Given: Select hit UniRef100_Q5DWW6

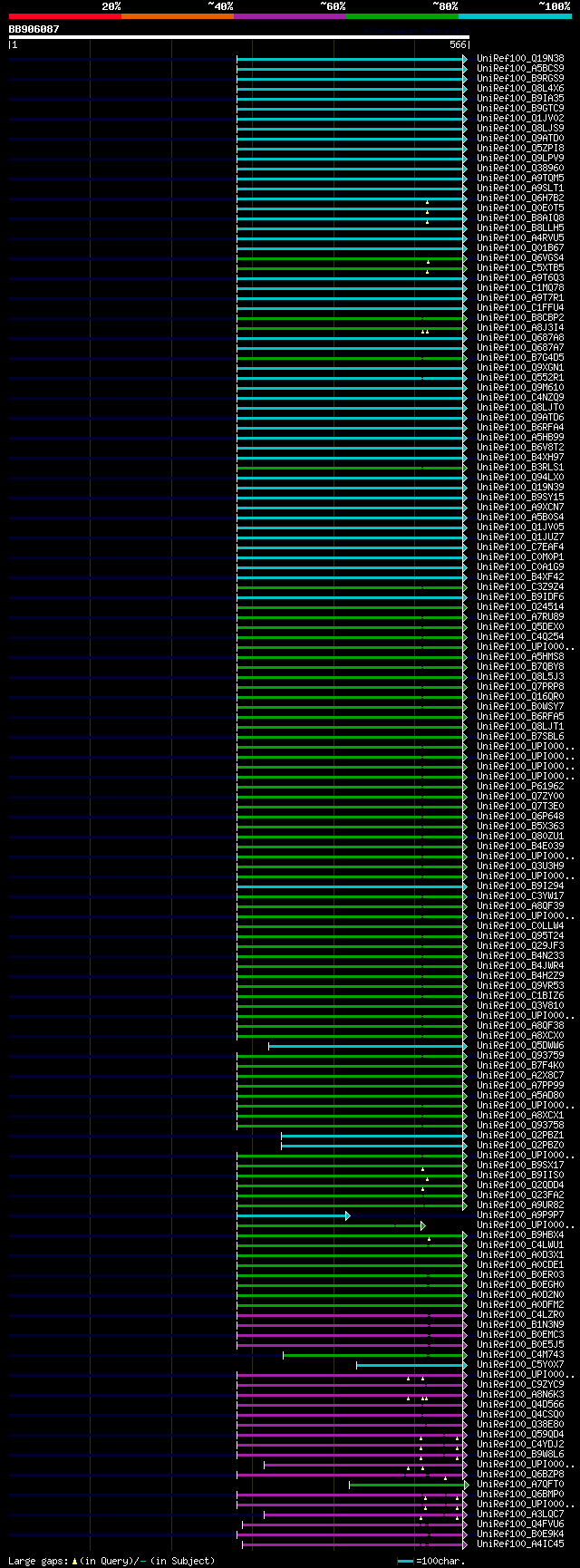Looking at the screenshot, I should 520,1045.
